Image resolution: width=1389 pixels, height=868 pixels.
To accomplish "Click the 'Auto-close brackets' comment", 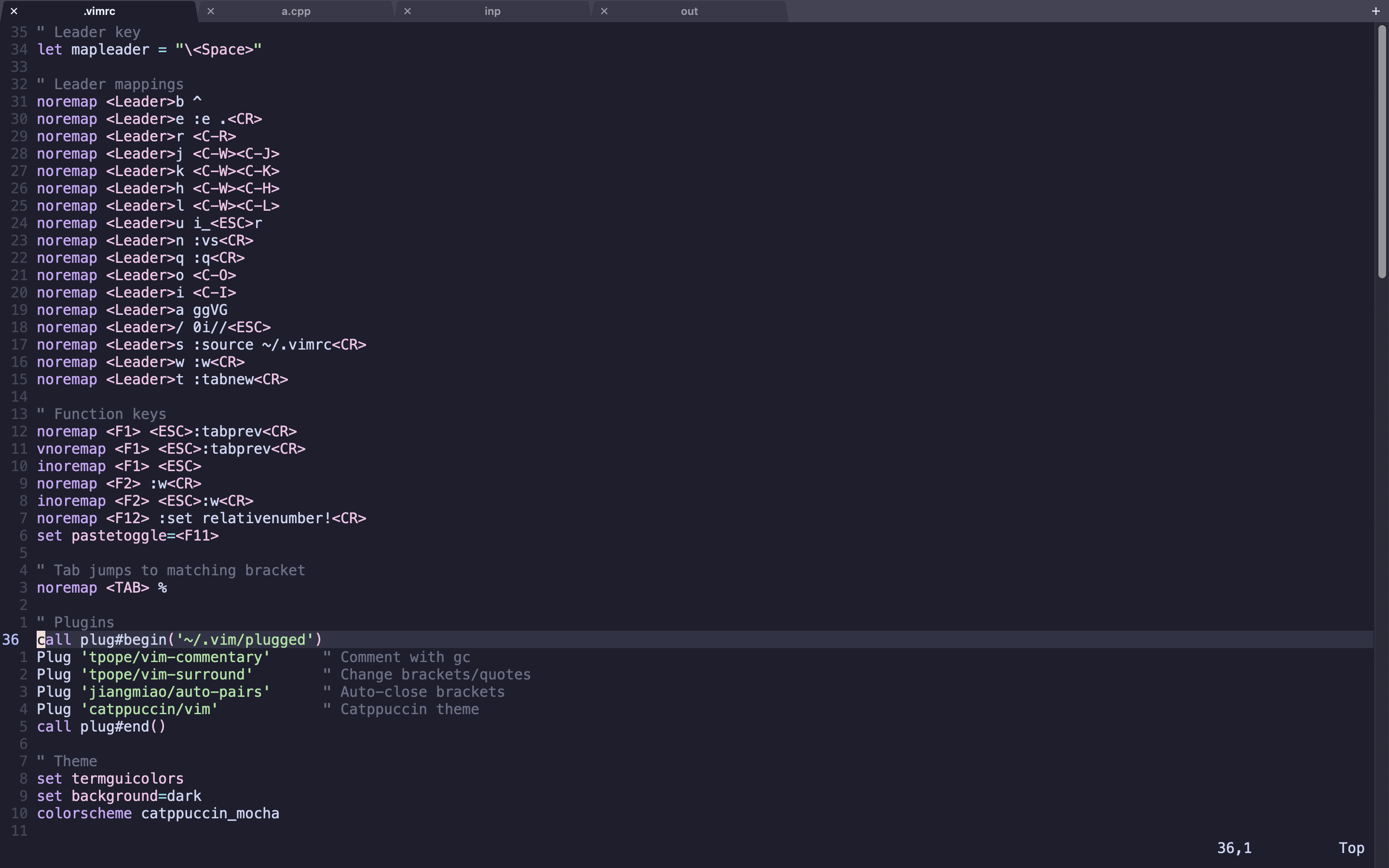I will 414,692.
